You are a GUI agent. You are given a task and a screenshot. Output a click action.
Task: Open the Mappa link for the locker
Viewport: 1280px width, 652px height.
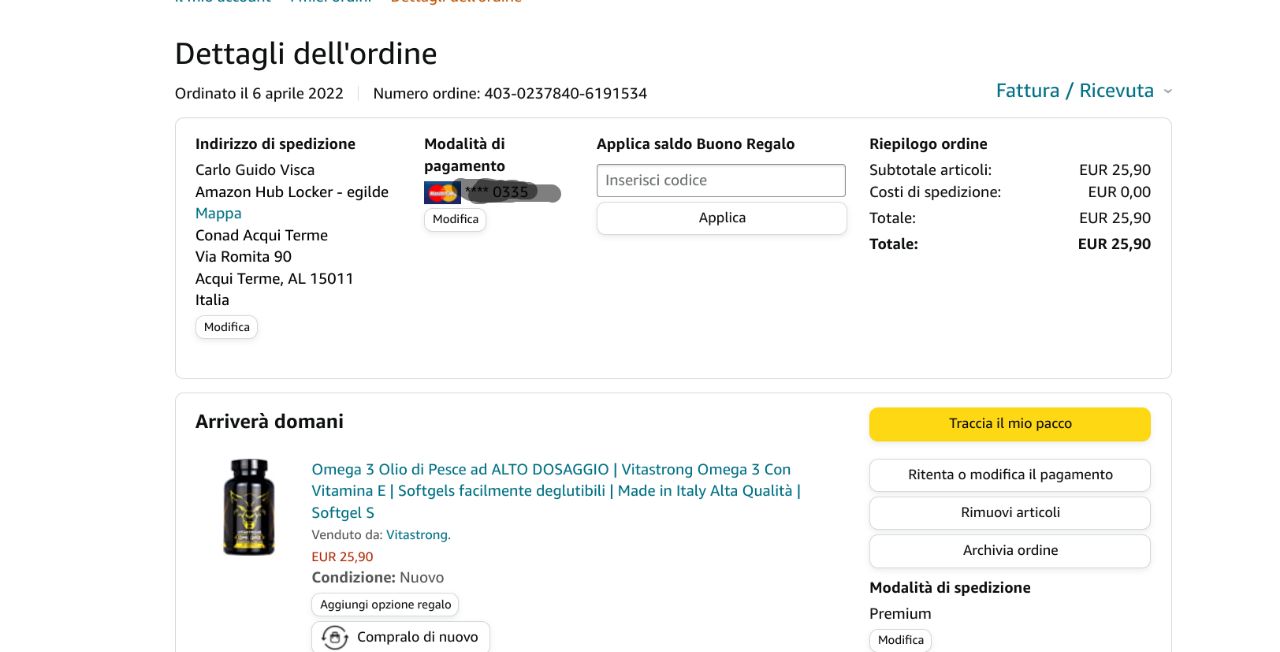pyautogui.click(x=218, y=213)
